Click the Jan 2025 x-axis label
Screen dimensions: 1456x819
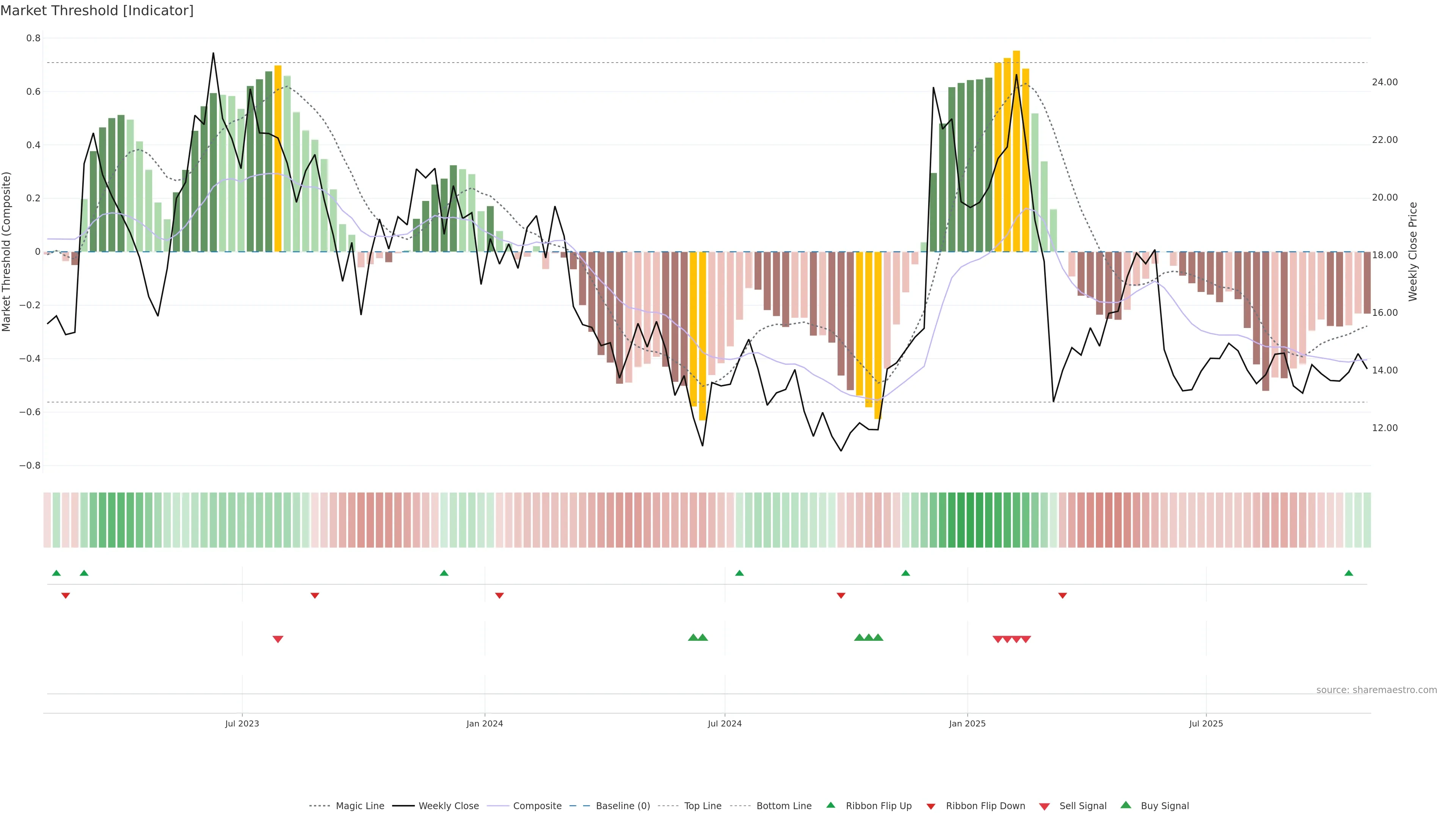pyautogui.click(x=967, y=723)
